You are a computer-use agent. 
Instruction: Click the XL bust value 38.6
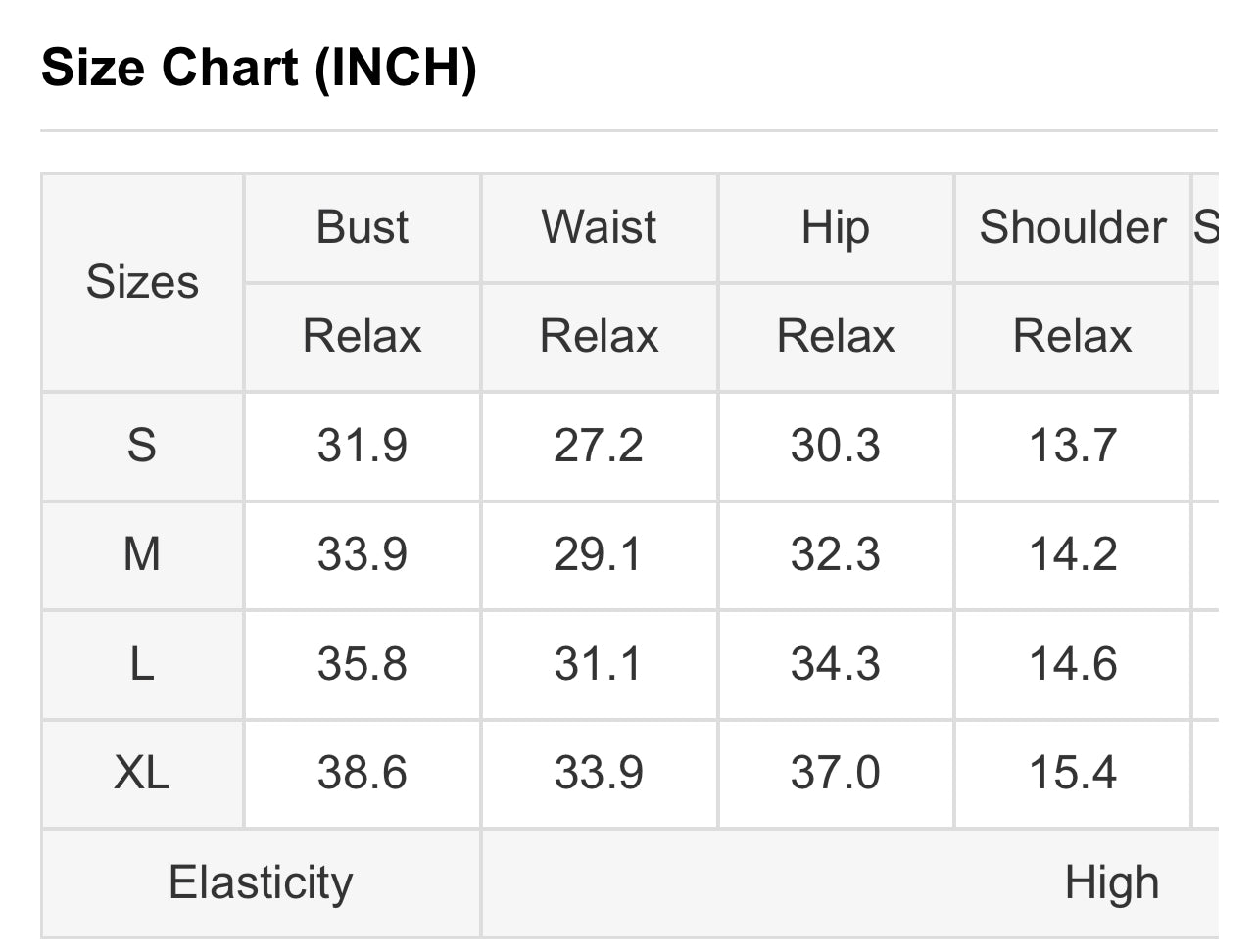(363, 774)
